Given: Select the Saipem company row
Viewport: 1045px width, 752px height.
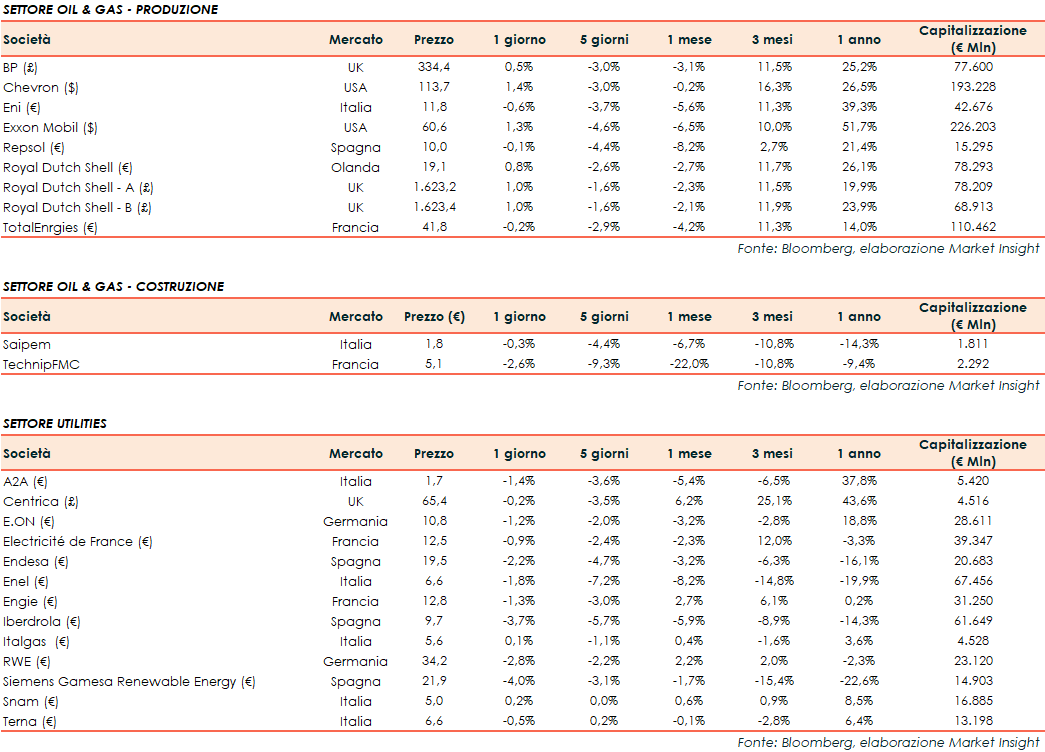Looking at the screenshot, I should (x=26, y=344).
